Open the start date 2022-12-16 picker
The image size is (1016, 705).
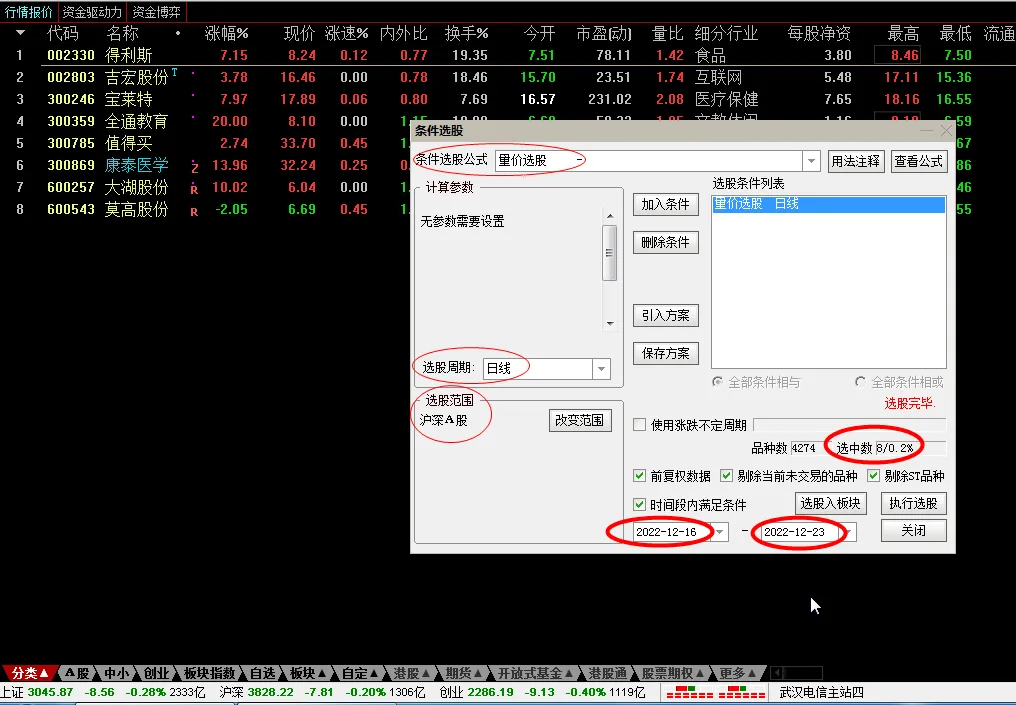pyautogui.click(x=721, y=532)
